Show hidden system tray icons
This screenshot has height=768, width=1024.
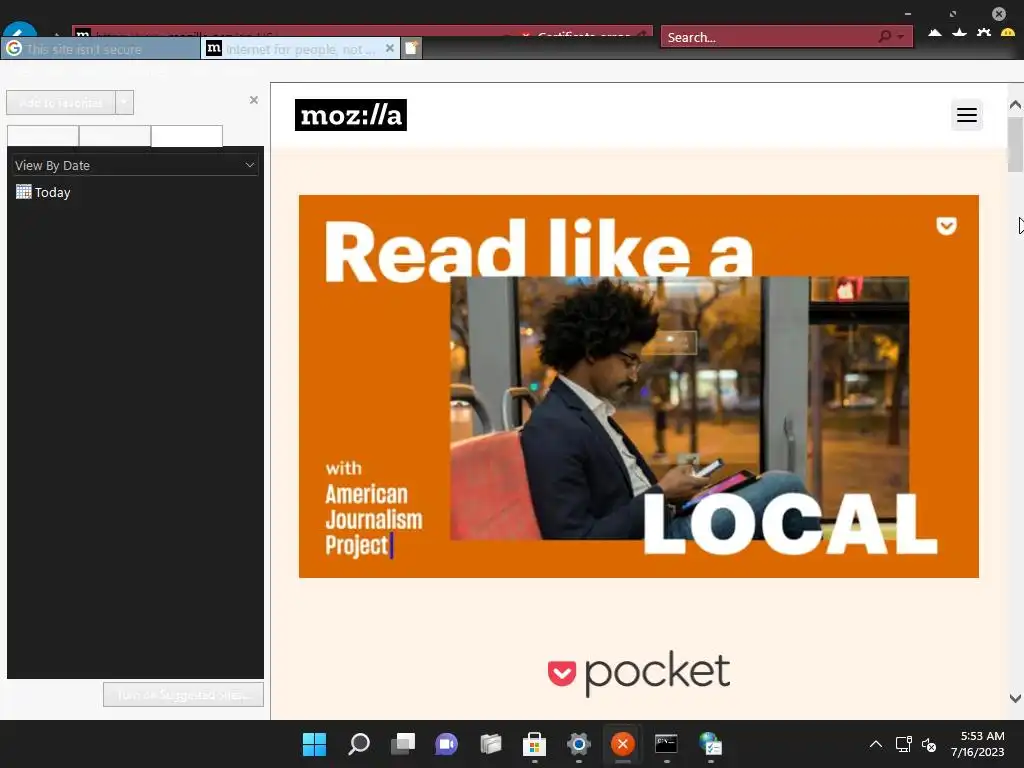876,744
